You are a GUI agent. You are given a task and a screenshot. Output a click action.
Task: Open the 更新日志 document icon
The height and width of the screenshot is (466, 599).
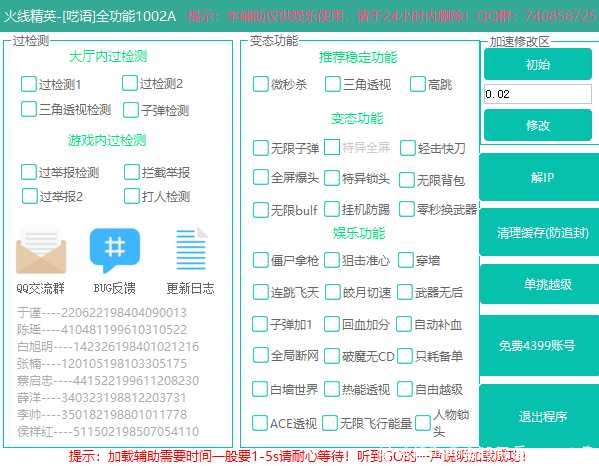pos(191,249)
